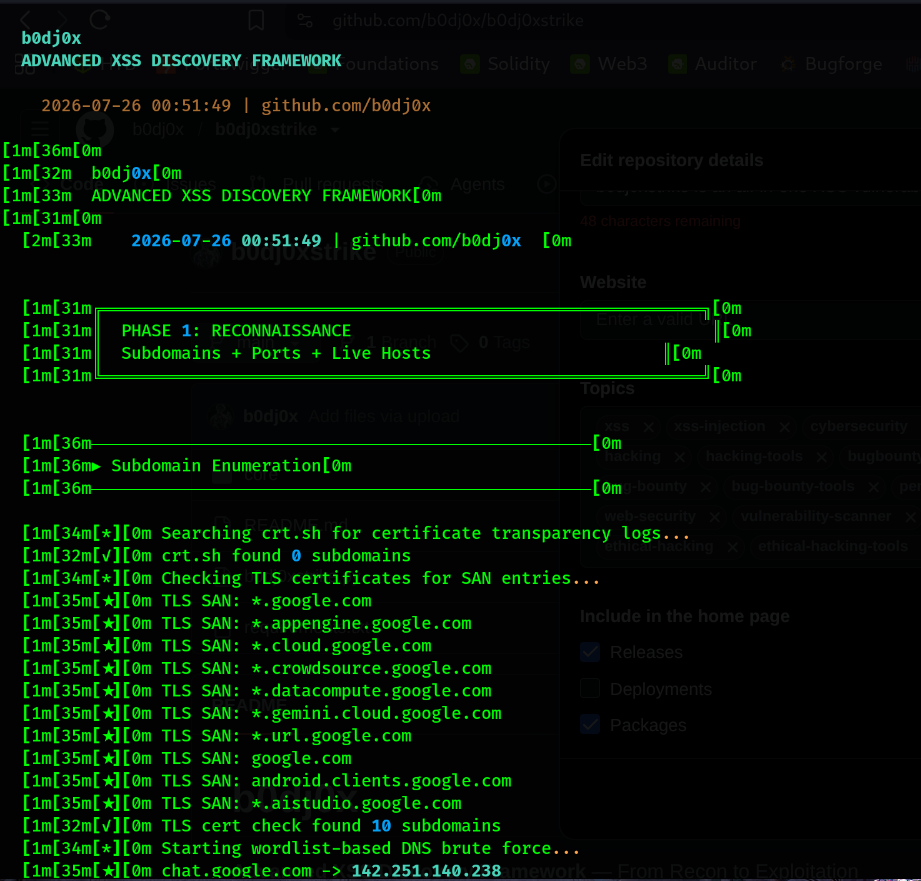Click the github.com/b0dj0x/b0dj0xstrike address bar
The height and width of the screenshot is (881, 921).
pos(458,21)
